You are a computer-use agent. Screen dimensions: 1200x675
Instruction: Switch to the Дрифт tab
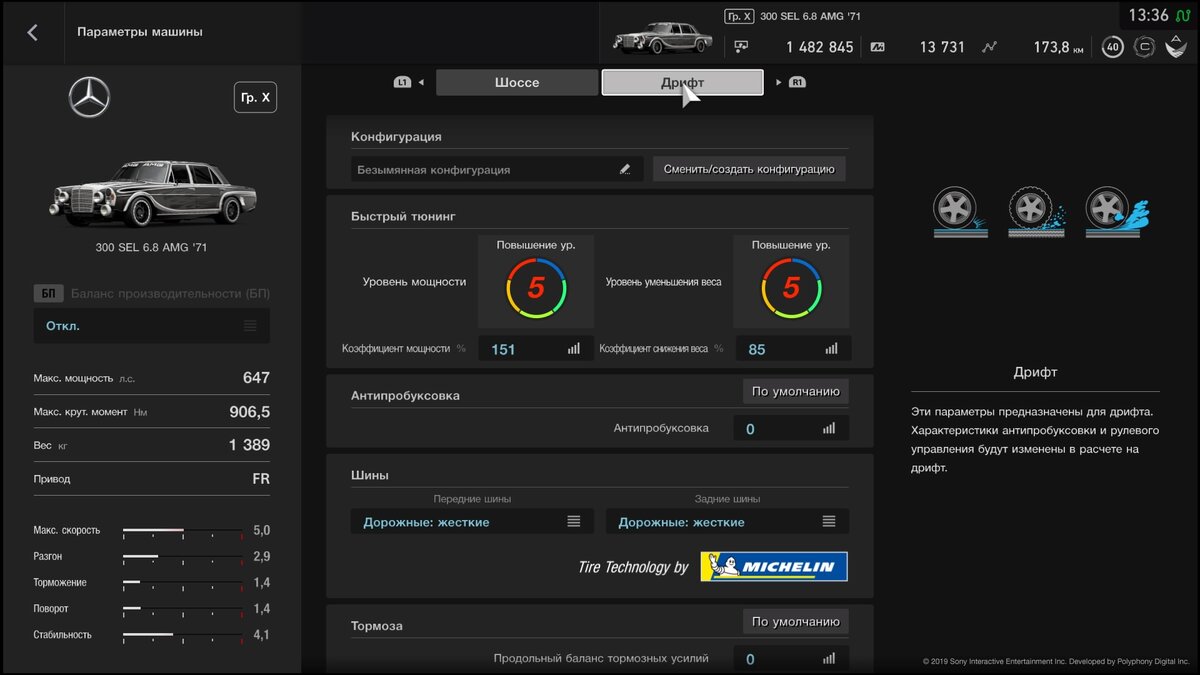pyautogui.click(x=682, y=82)
